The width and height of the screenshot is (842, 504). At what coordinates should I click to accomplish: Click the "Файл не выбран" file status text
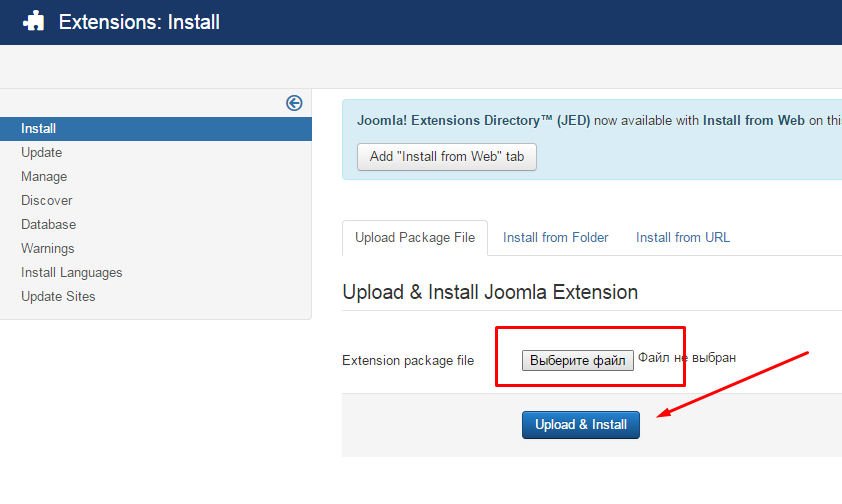687,358
